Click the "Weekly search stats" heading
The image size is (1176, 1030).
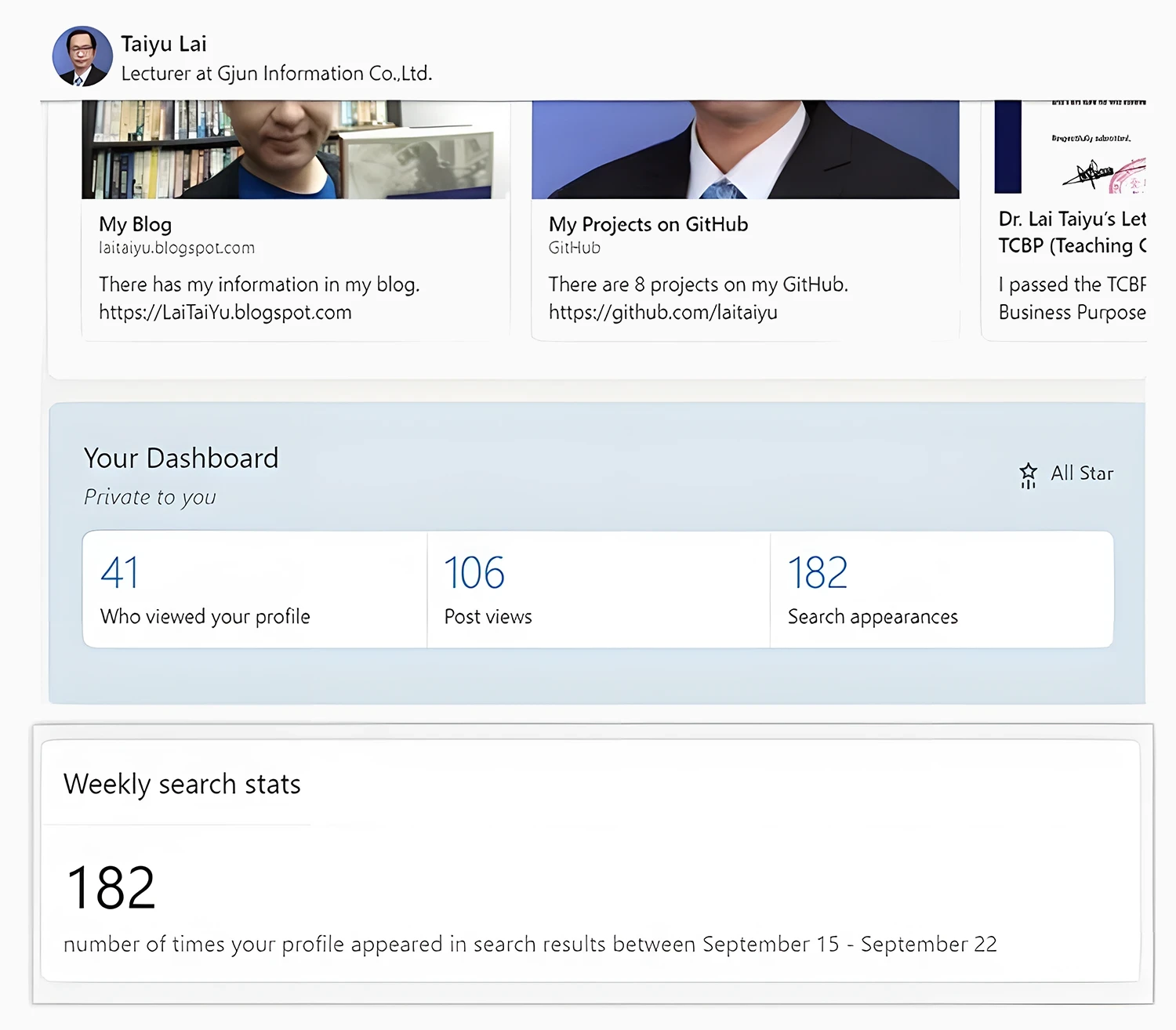pos(182,784)
